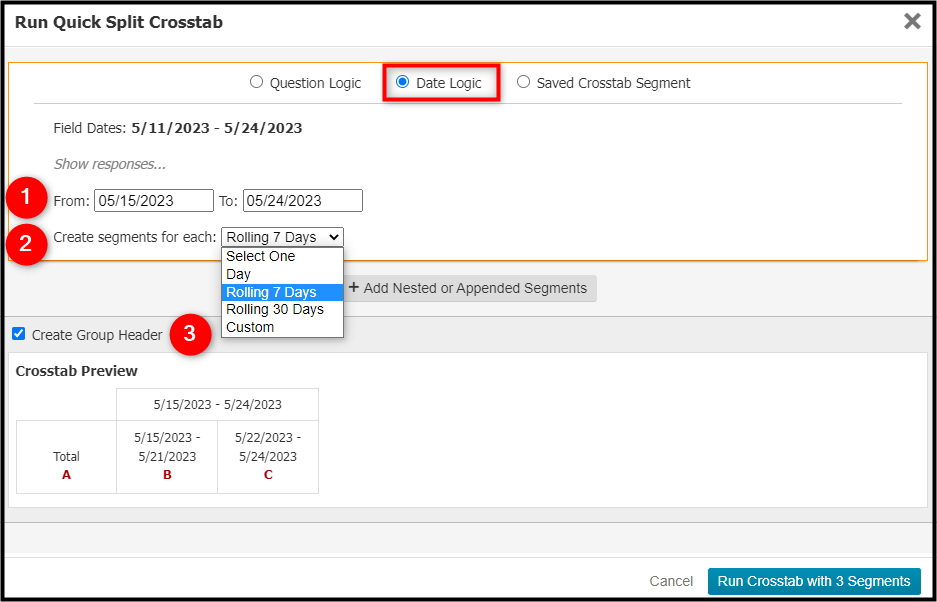937x602 pixels.
Task: Click the 5/22/2023 - 5/24/2023 column C cell
Action: point(268,457)
